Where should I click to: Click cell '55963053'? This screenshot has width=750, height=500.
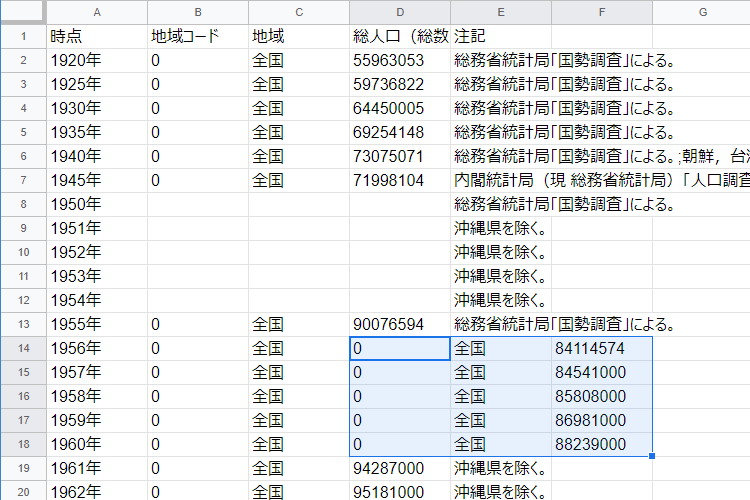coord(400,60)
